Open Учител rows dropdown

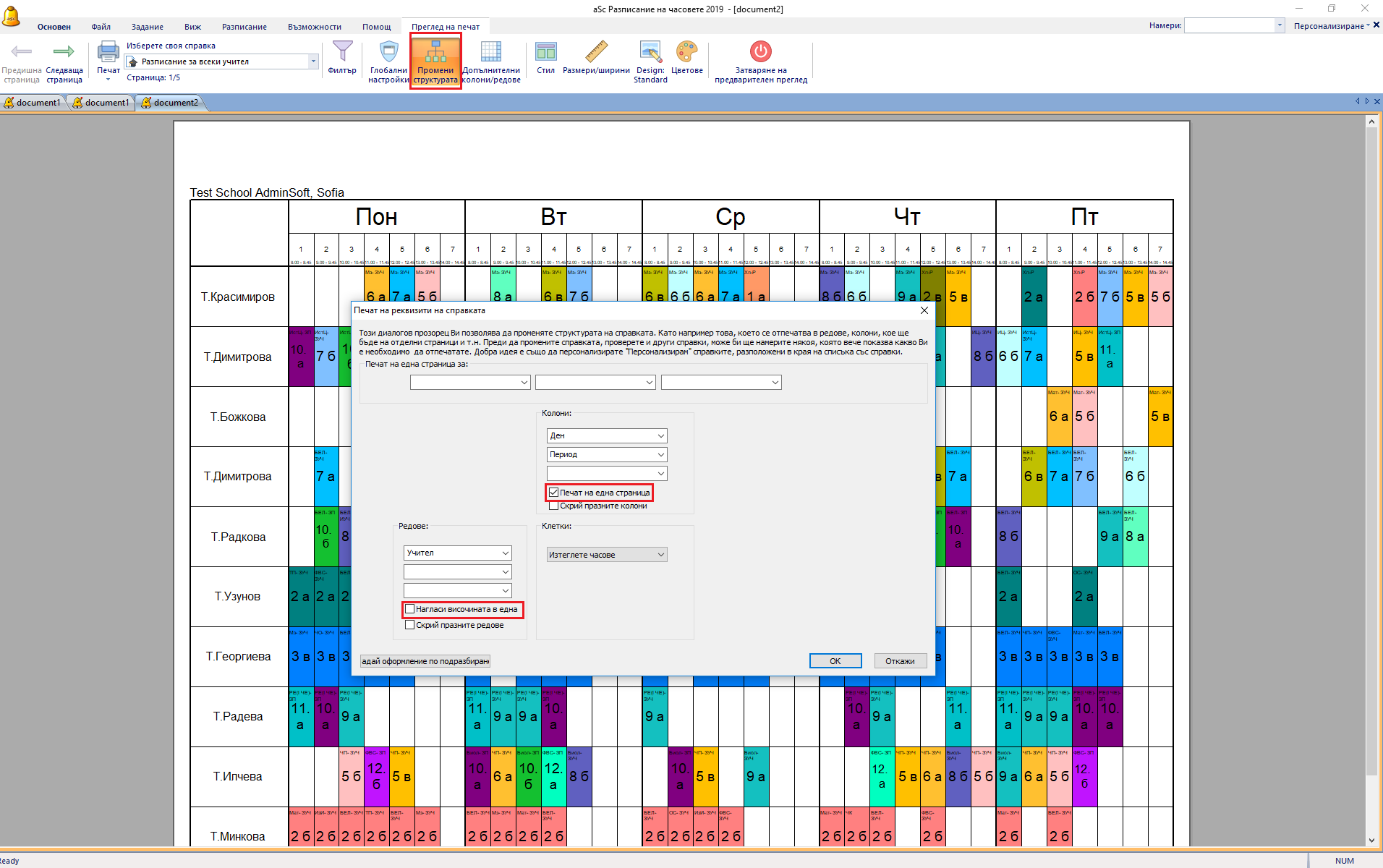[x=458, y=553]
